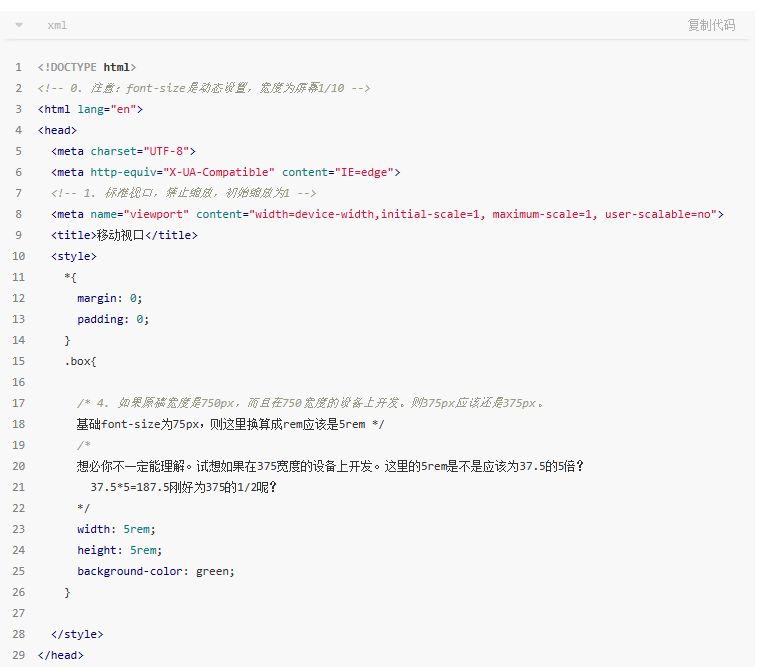Click the DOCTYPE html declaration
This screenshot has height=667, width=761.
pos(87,67)
